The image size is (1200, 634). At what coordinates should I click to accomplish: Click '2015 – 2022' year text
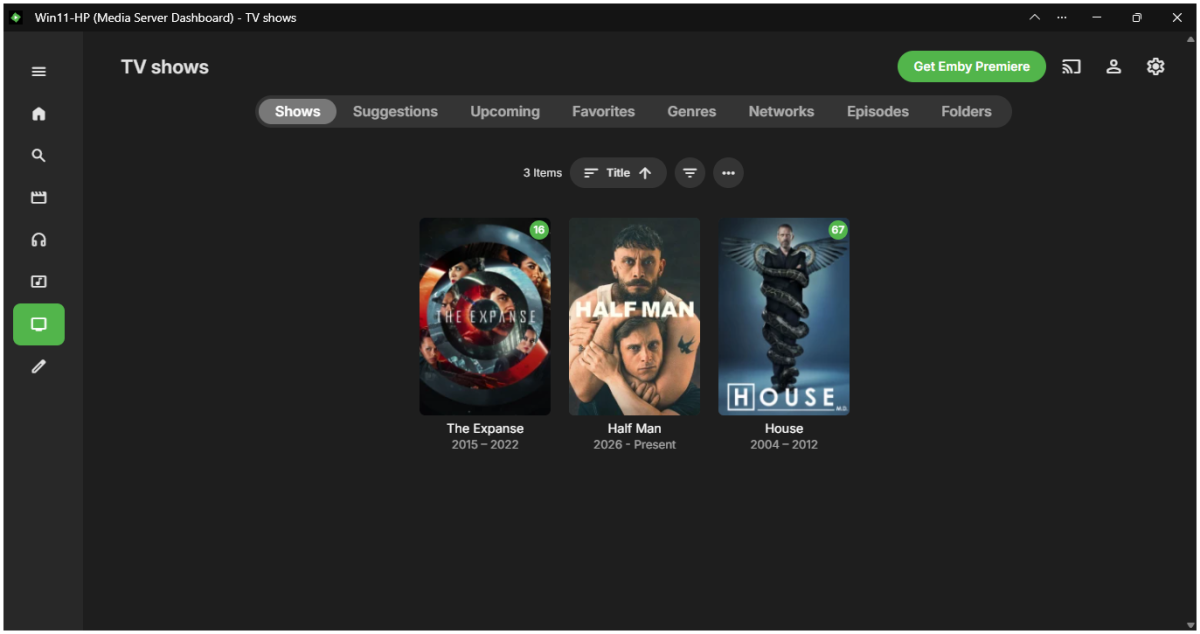tap(485, 445)
